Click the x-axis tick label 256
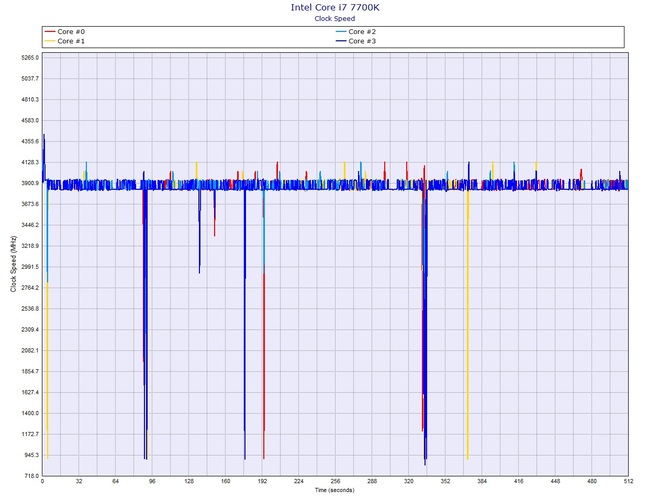 [x=335, y=481]
